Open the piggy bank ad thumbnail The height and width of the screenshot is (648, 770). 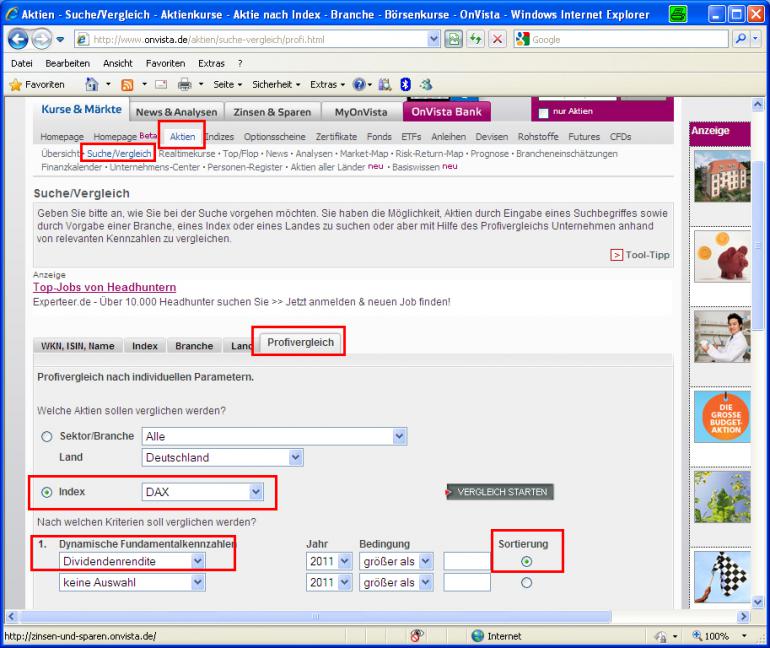(x=722, y=256)
